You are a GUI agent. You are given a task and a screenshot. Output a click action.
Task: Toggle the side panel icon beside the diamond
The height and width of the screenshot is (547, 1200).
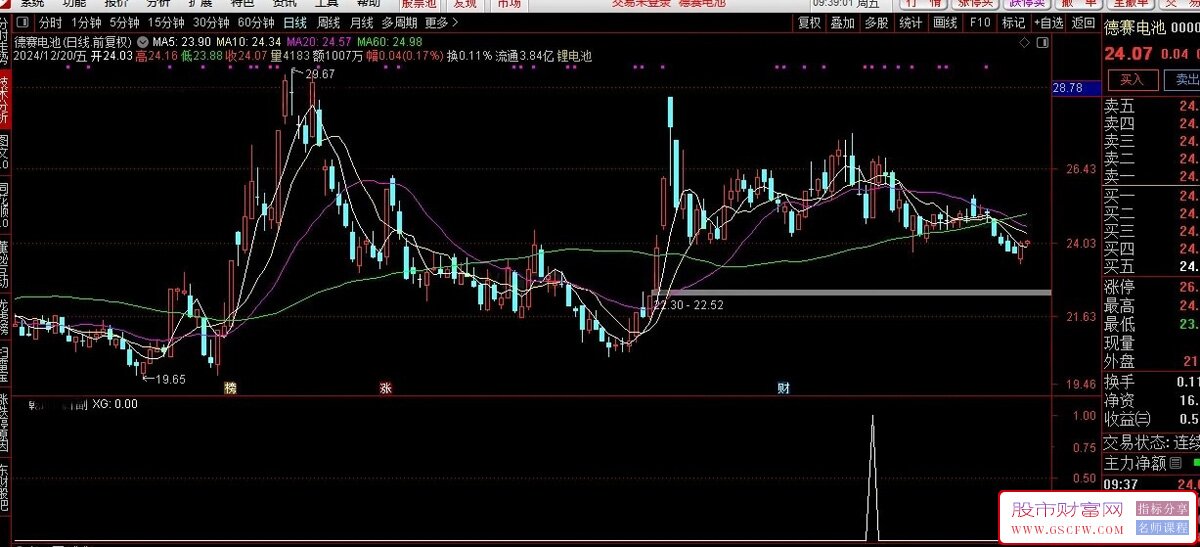point(1044,43)
